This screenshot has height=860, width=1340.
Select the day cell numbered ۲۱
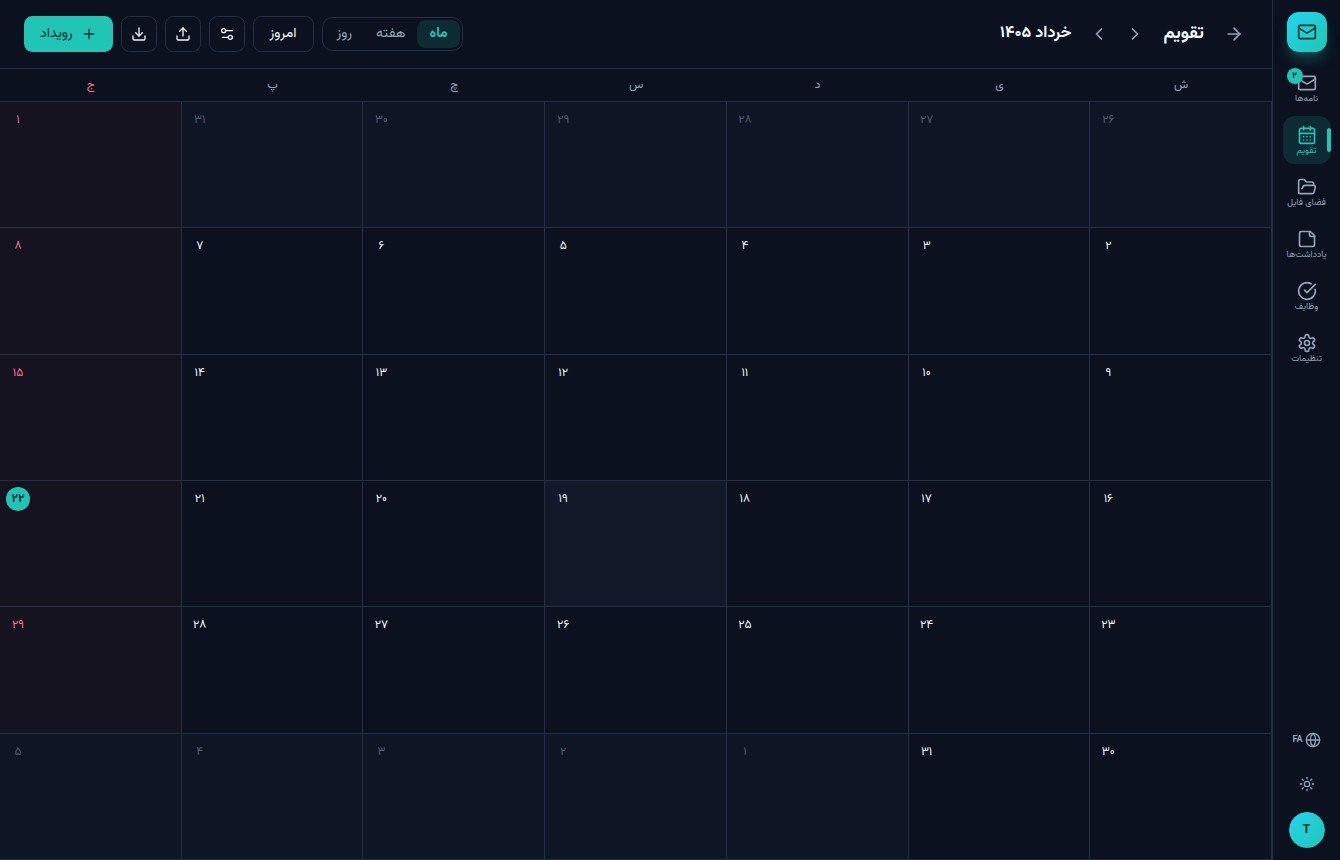click(272, 543)
